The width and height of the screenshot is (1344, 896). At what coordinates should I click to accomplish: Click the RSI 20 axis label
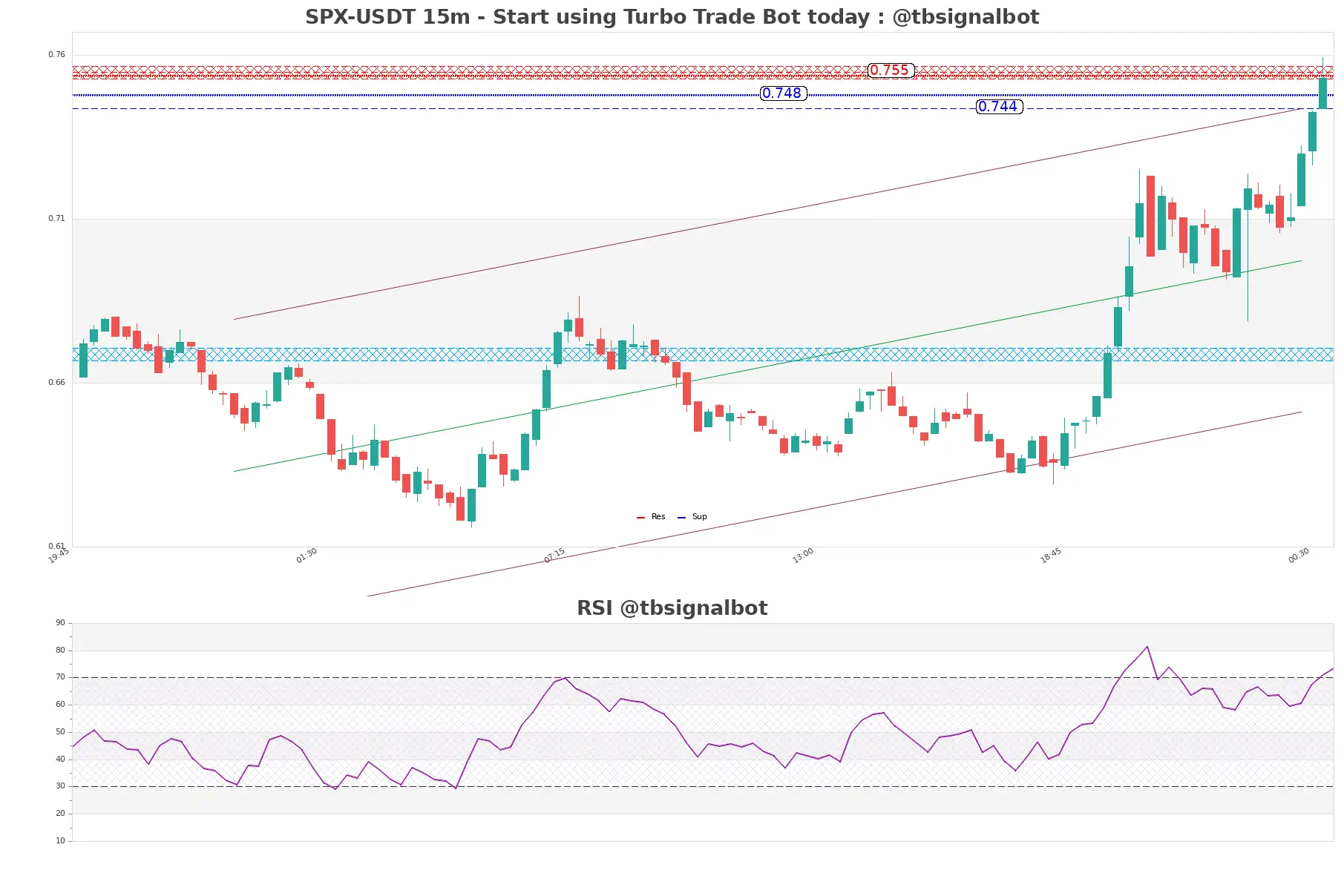(x=60, y=814)
